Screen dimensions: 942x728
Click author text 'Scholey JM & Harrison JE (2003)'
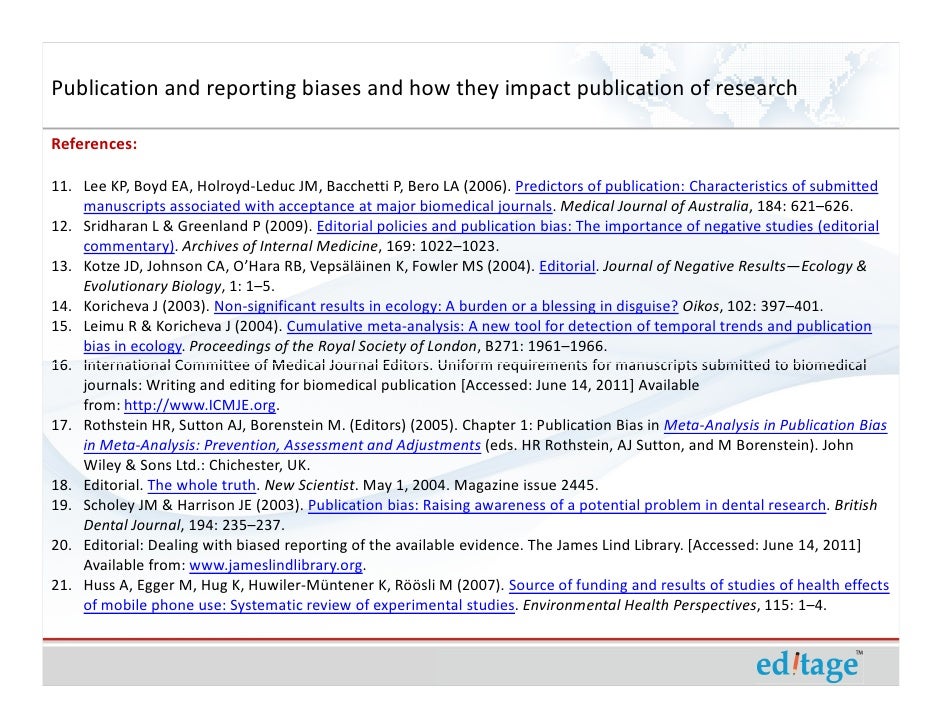point(193,505)
